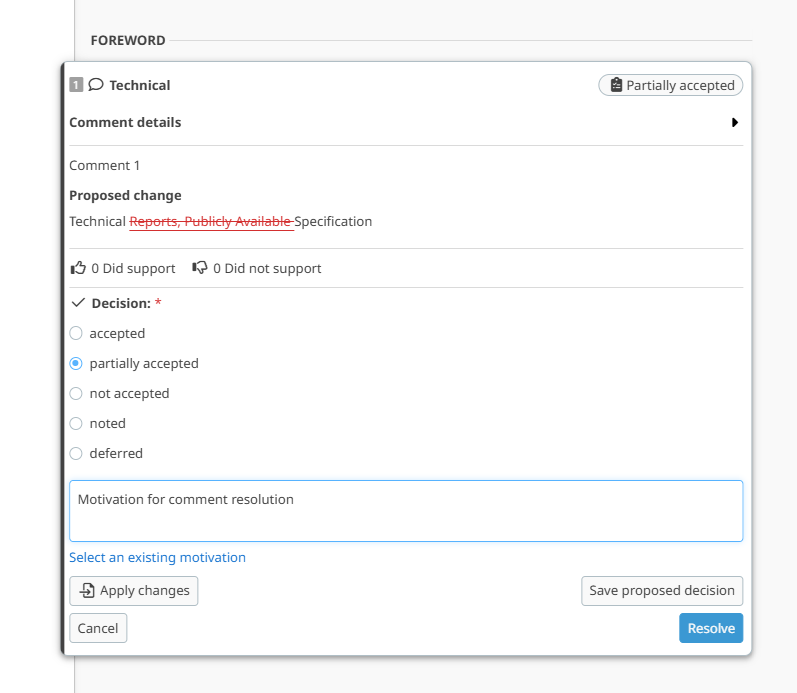Select the accepted decision option
This screenshot has width=797, height=693.
click(76, 333)
